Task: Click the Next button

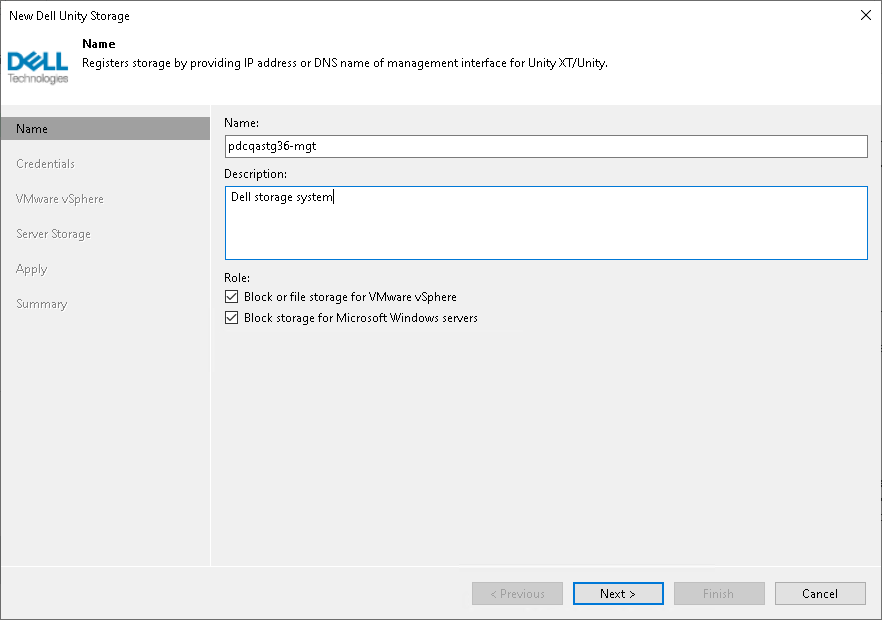Action: (618, 594)
